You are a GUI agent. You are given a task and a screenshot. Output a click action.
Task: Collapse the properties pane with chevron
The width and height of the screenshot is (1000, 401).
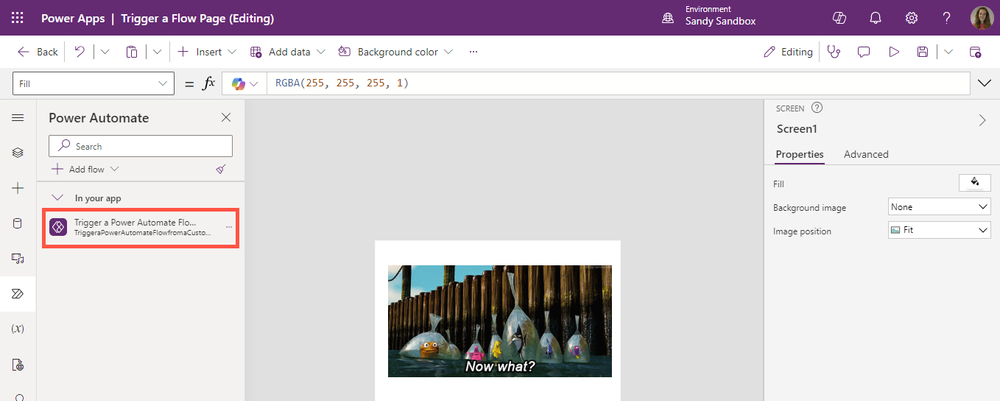click(982, 120)
